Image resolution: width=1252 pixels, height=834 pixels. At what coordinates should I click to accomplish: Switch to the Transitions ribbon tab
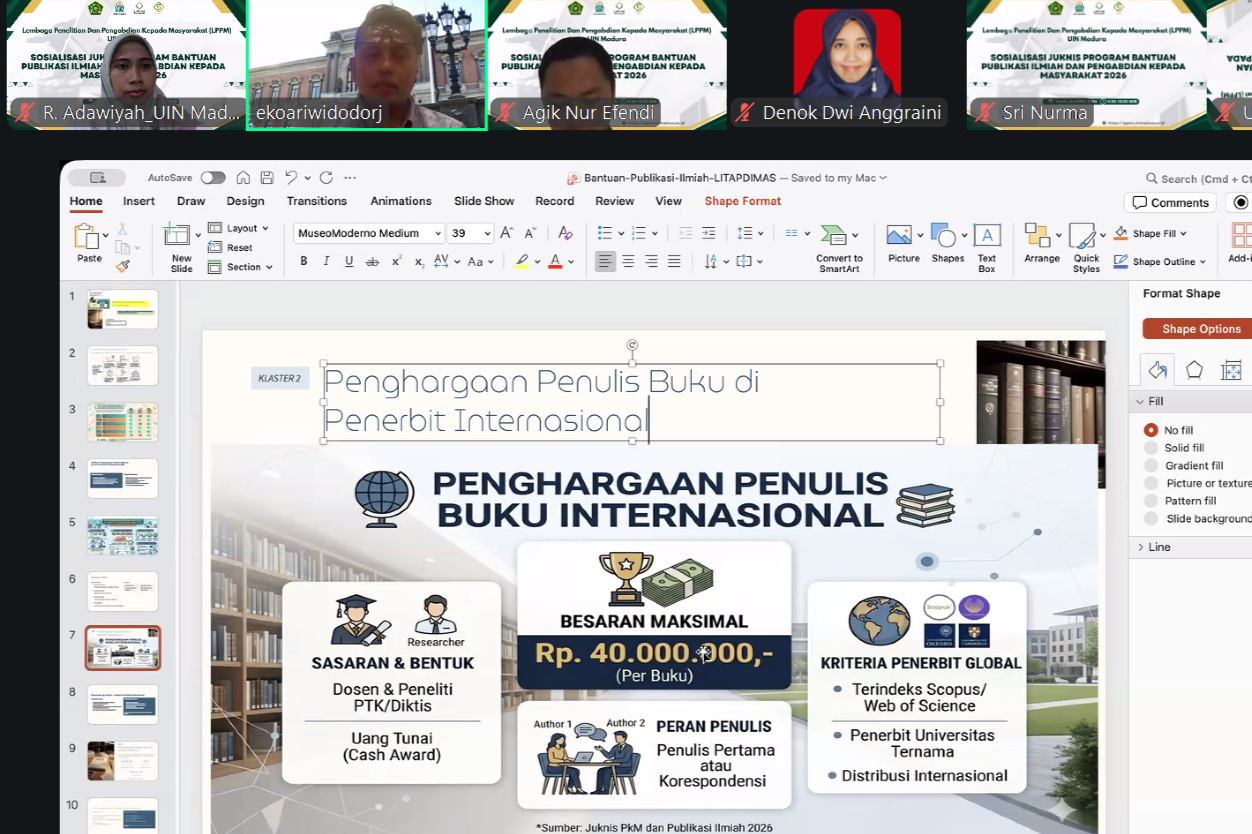(317, 201)
